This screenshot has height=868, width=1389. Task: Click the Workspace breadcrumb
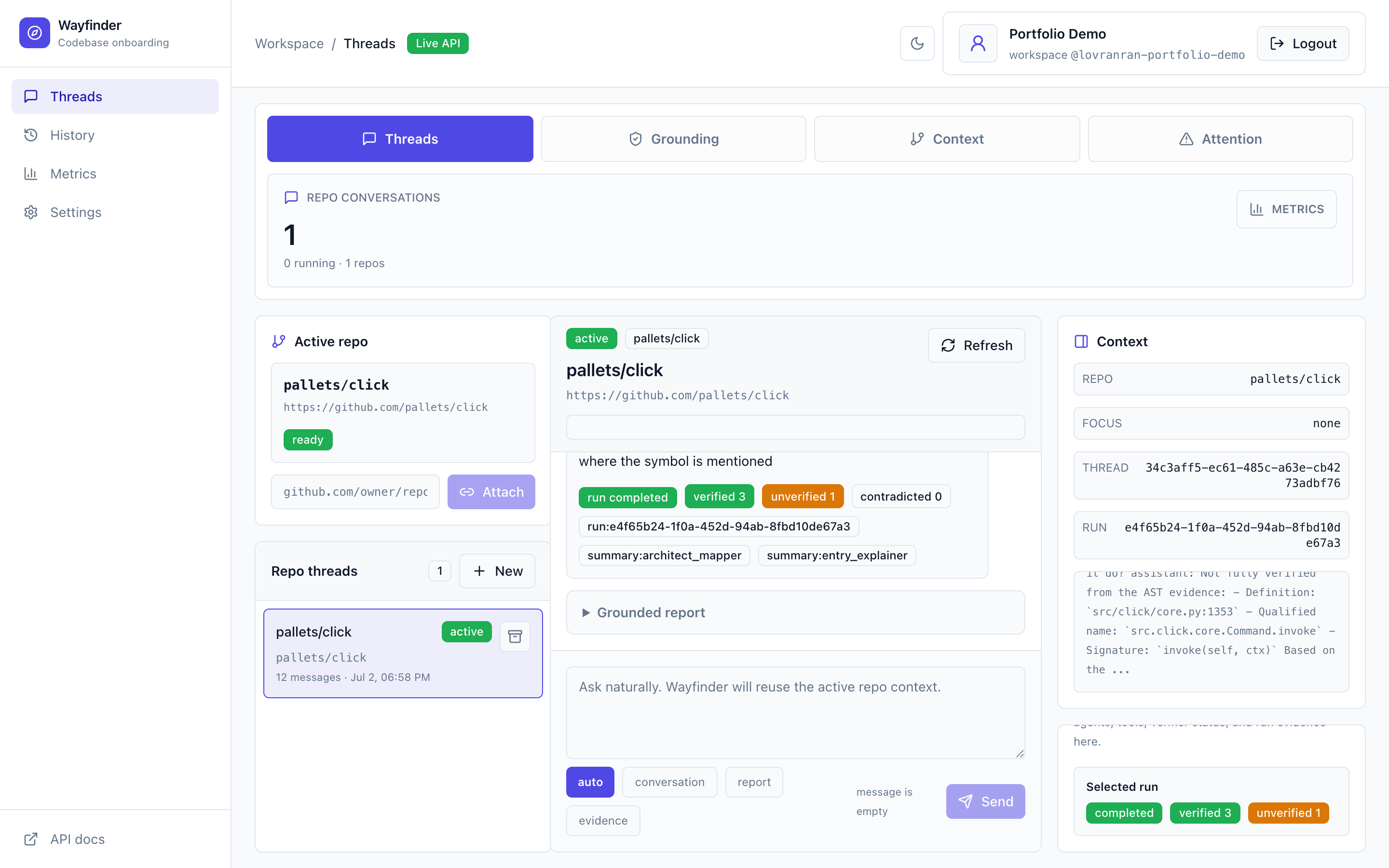289,43
